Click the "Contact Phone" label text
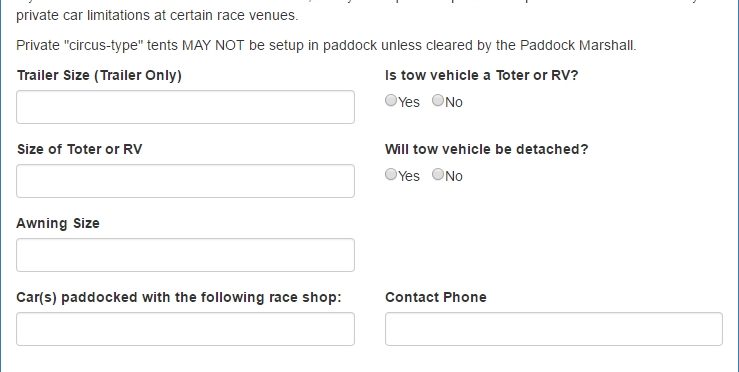This screenshot has height=372, width=739. (x=435, y=297)
